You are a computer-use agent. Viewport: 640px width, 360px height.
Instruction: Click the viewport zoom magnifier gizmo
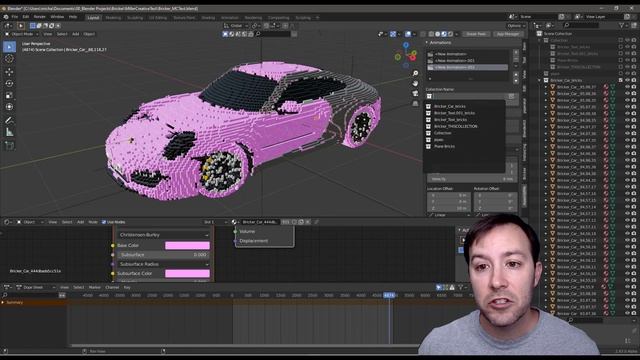pos(415,73)
